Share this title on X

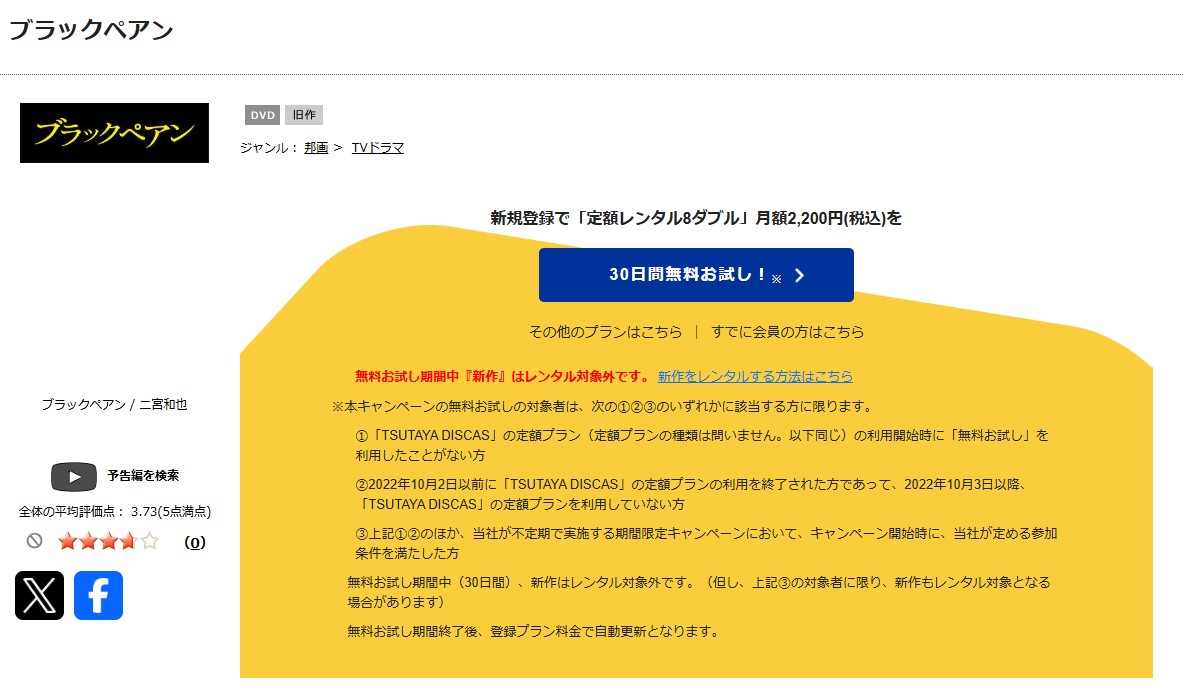point(39,595)
